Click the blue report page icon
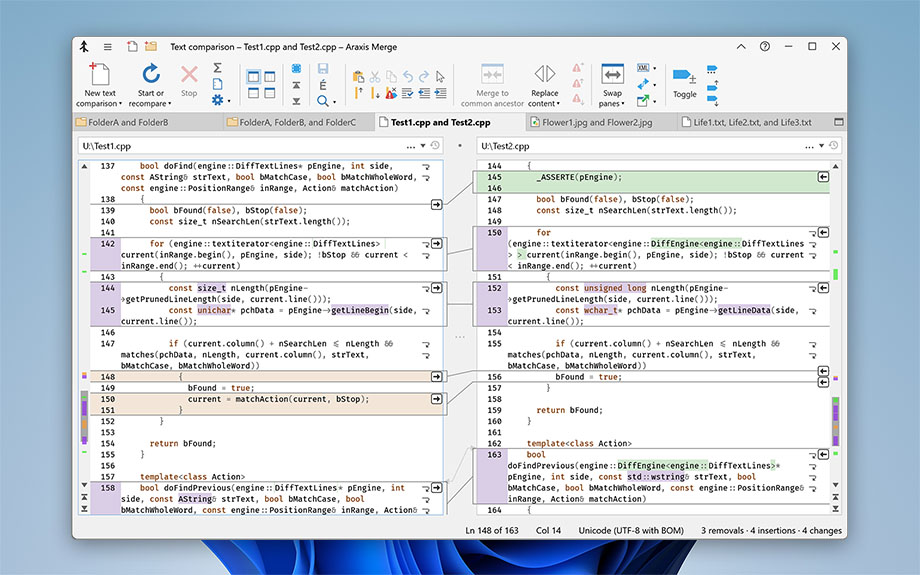The height and width of the screenshot is (575, 920). pyautogui.click(x=217, y=84)
